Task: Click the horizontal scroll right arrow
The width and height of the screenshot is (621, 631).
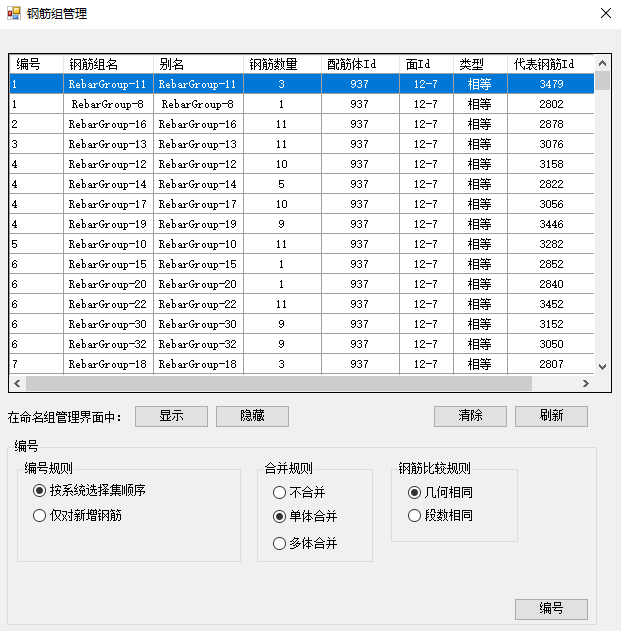Action: tap(586, 384)
